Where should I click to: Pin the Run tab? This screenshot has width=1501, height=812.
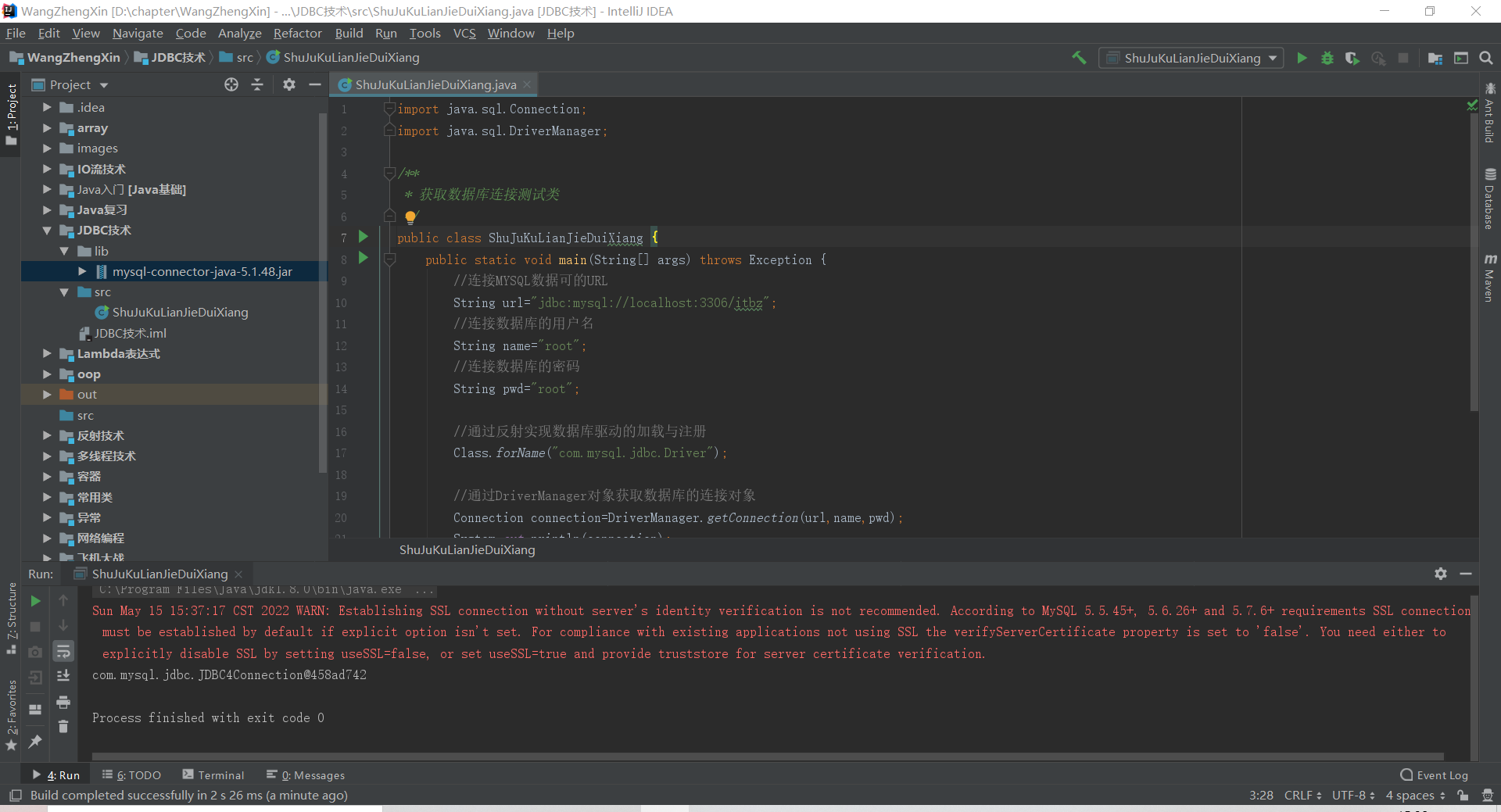(35, 741)
